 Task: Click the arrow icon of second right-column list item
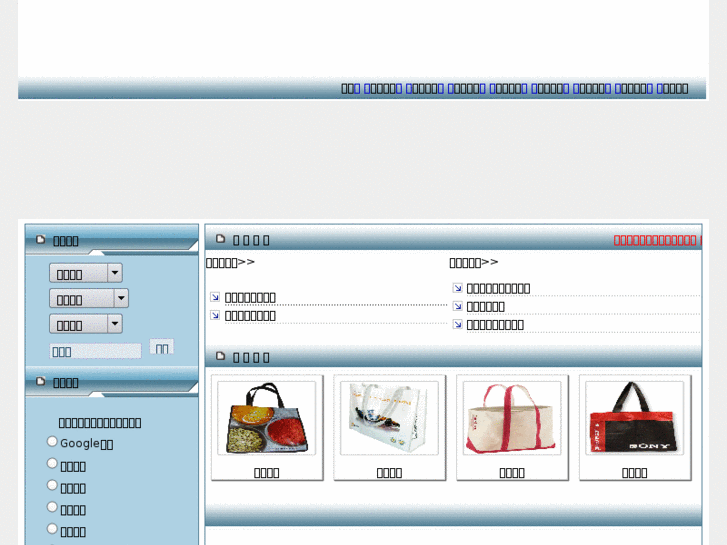pyautogui.click(x=458, y=306)
